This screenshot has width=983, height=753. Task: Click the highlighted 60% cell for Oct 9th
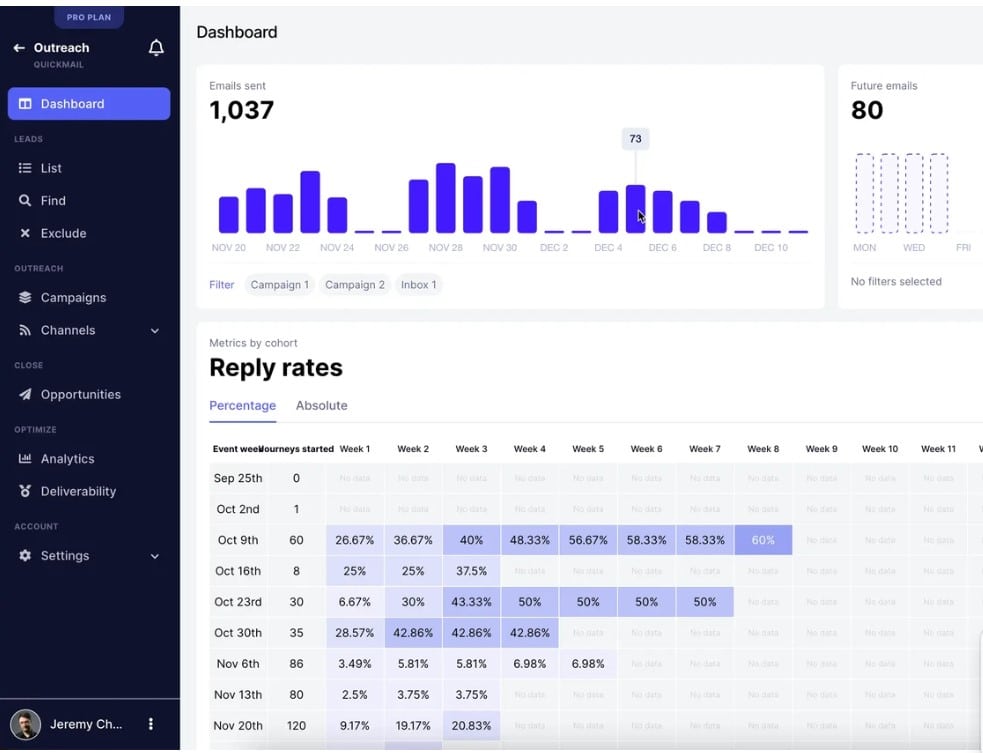pyautogui.click(x=763, y=539)
